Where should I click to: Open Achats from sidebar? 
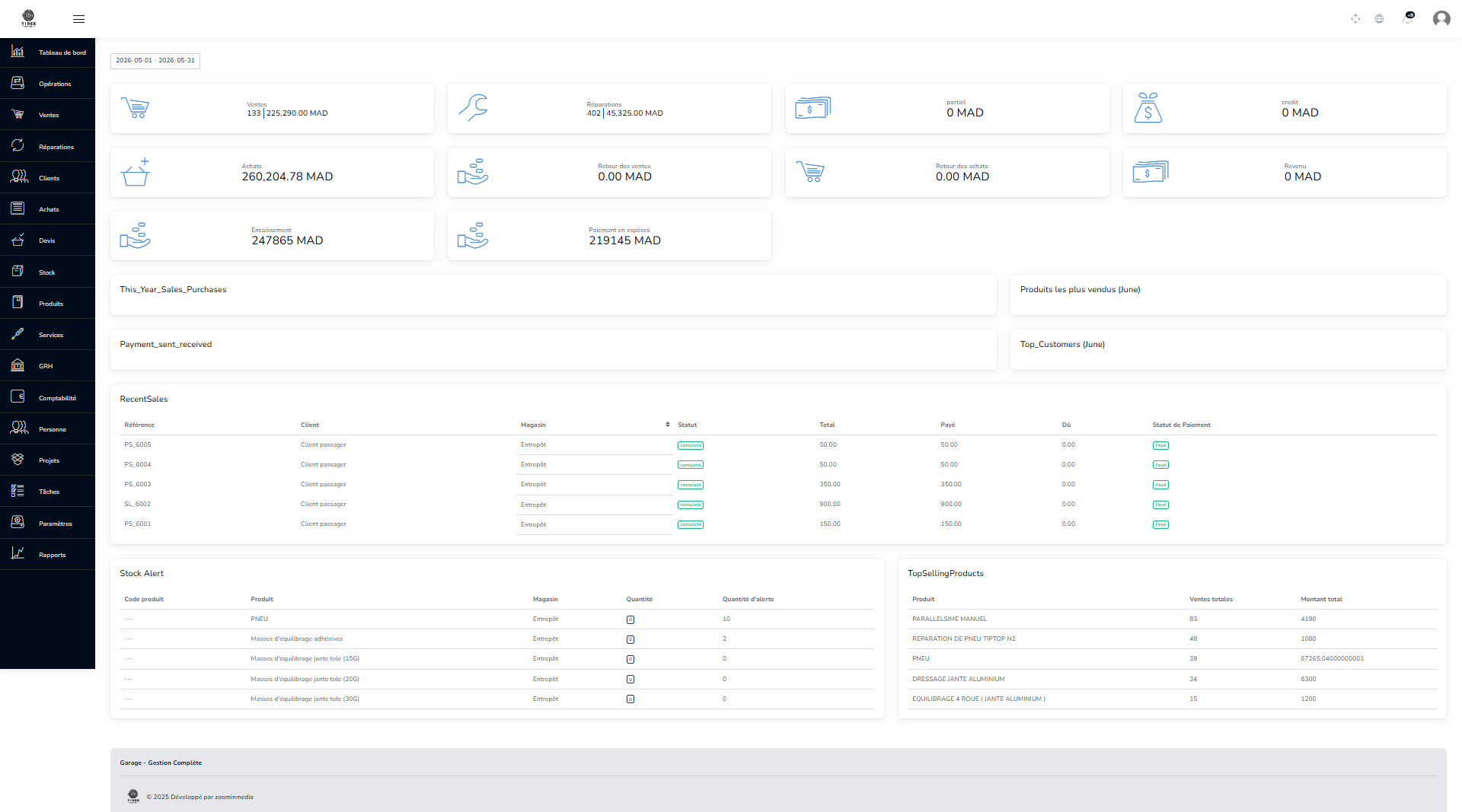47,209
